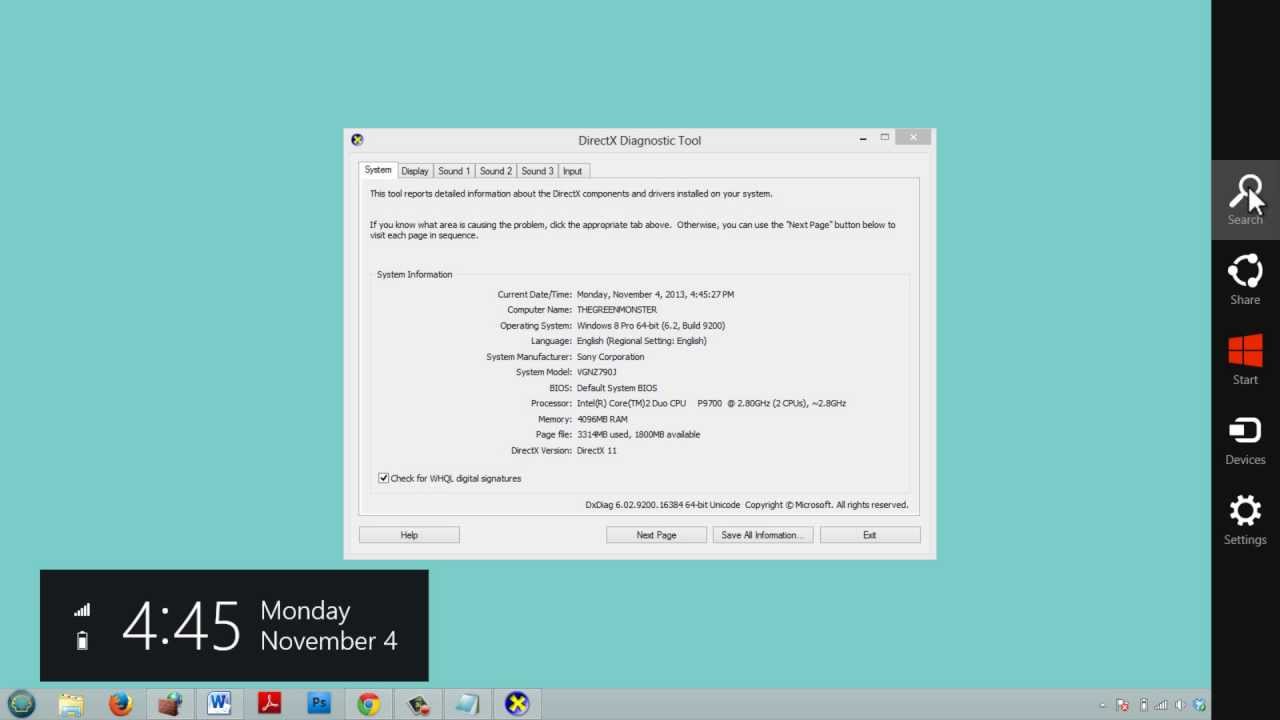This screenshot has width=1280, height=720.
Task: Click the Default System BIOS value
Action: [x=617, y=388]
